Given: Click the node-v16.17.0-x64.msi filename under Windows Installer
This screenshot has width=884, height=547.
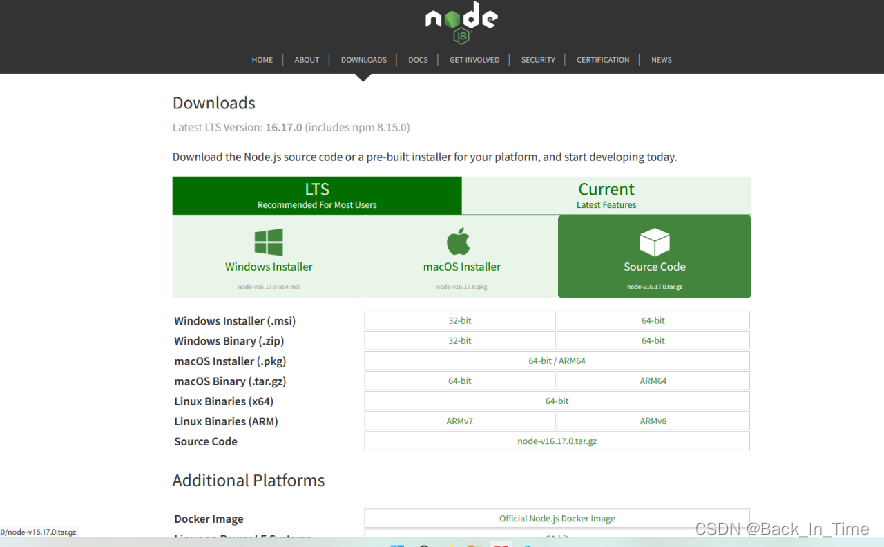Looking at the screenshot, I should coord(269,287).
